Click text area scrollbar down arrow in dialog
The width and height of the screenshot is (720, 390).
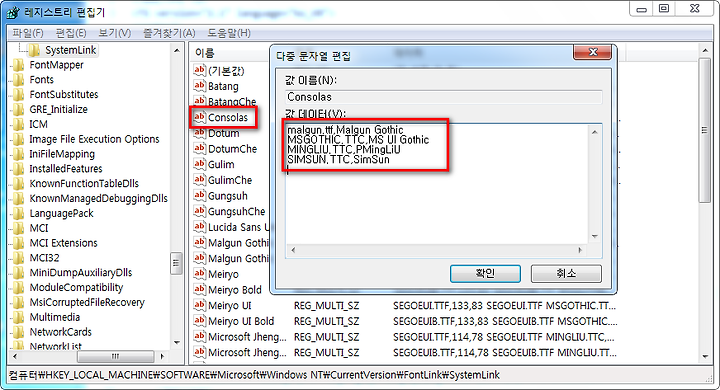click(x=595, y=236)
